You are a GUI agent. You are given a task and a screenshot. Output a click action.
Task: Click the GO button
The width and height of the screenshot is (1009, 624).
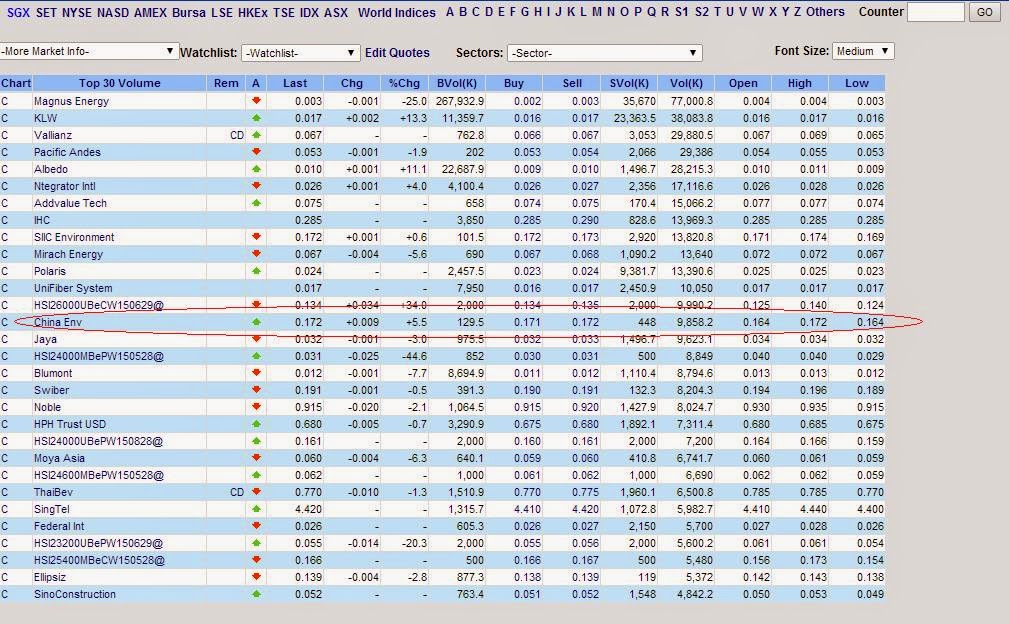click(985, 12)
